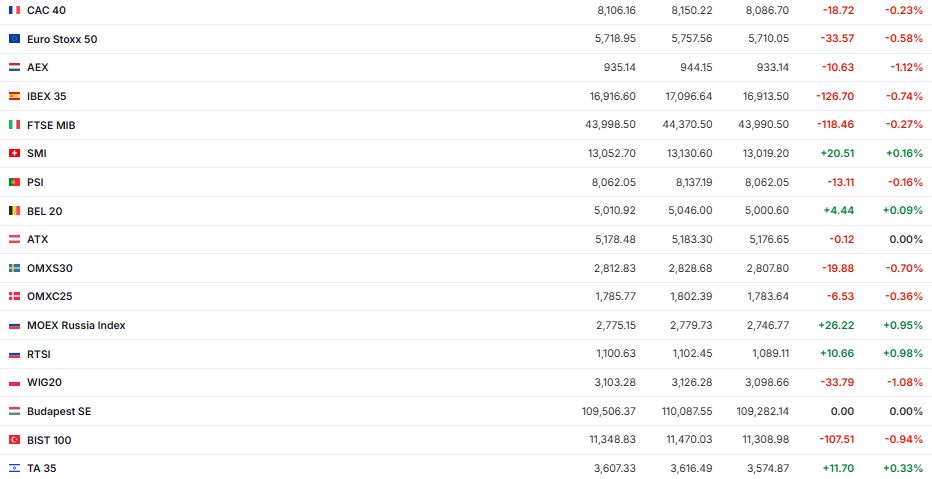
Task: Click the Switzerland flag icon beside SMI
Action: (x=14, y=153)
